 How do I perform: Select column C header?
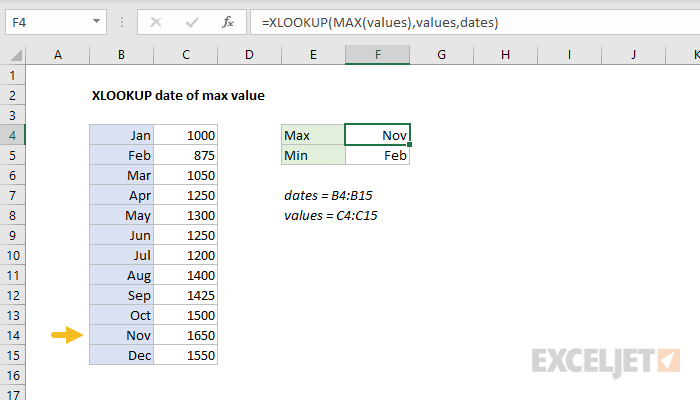tap(186, 55)
